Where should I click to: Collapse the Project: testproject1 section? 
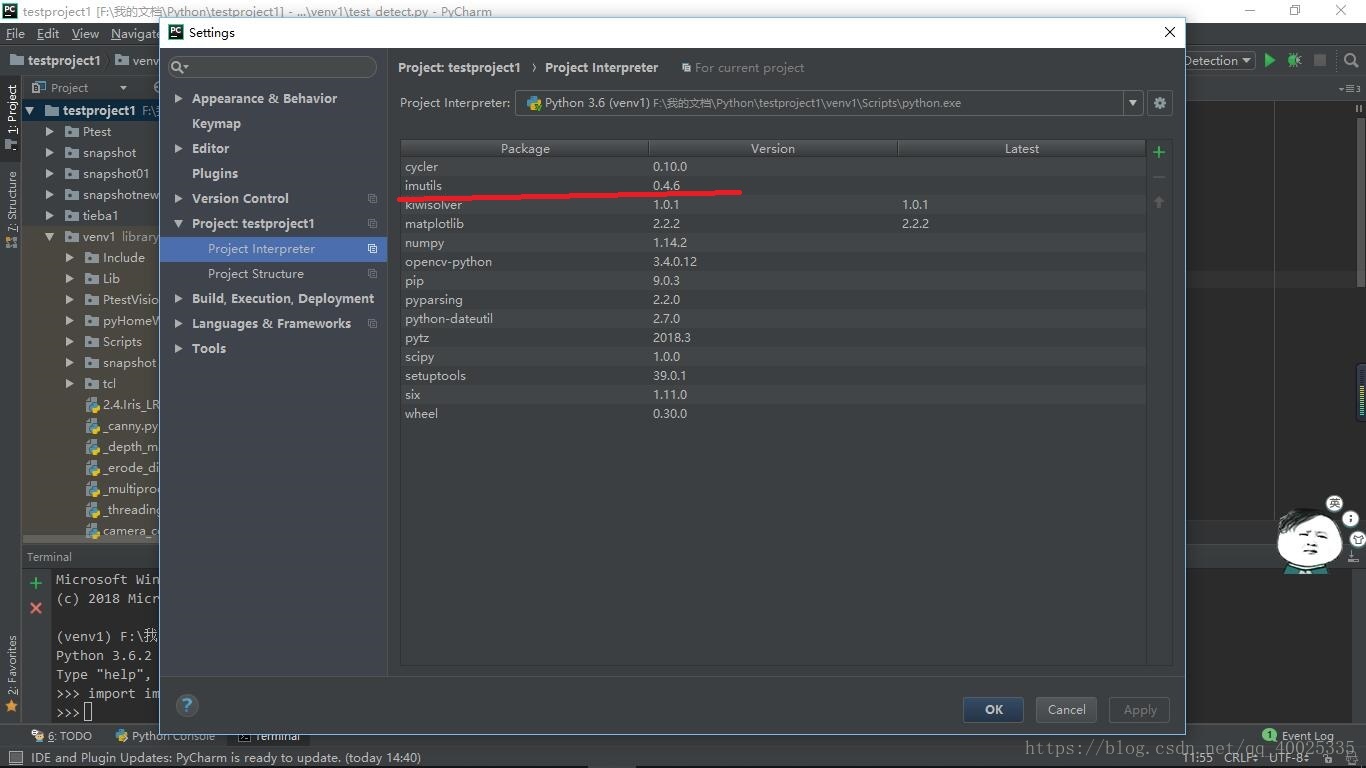pyautogui.click(x=179, y=224)
